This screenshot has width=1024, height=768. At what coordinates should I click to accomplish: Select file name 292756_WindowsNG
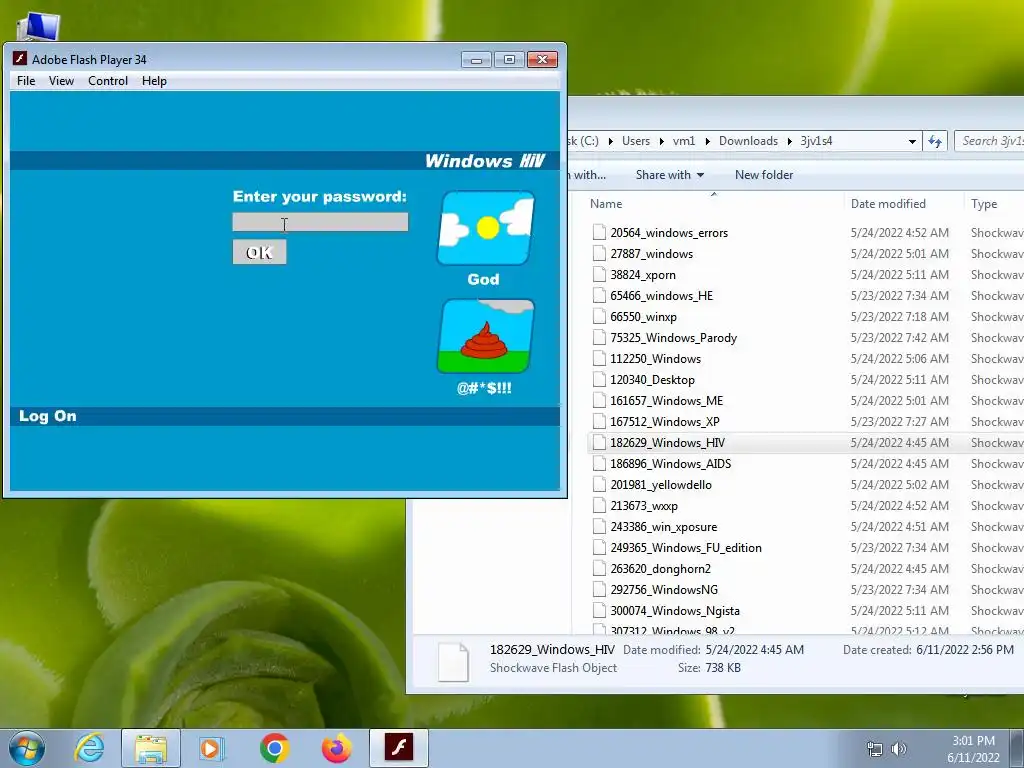pos(664,590)
